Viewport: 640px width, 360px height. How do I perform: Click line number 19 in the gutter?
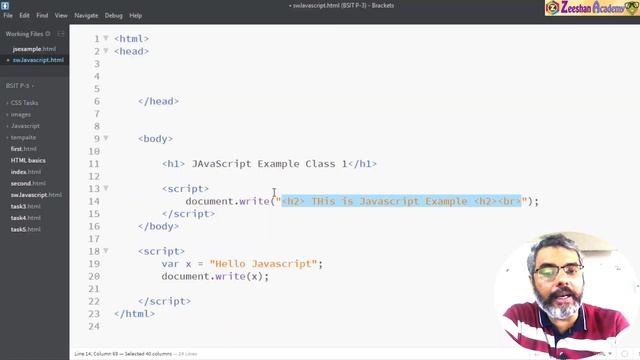94,264
